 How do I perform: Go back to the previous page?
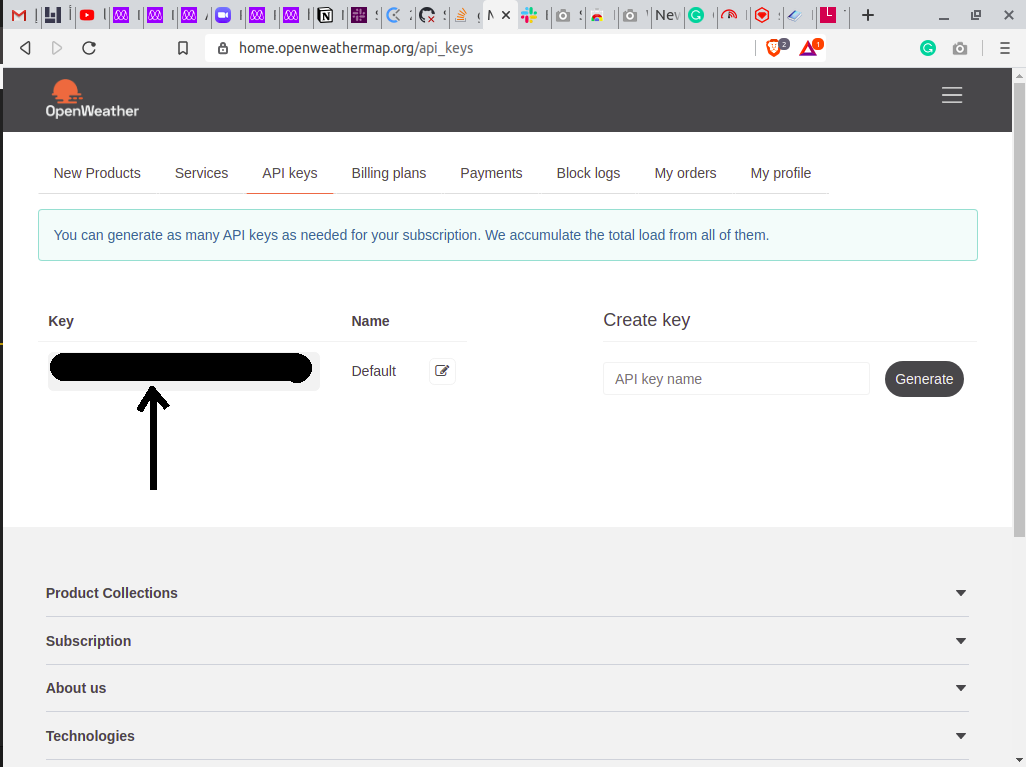pyautogui.click(x=26, y=48)
